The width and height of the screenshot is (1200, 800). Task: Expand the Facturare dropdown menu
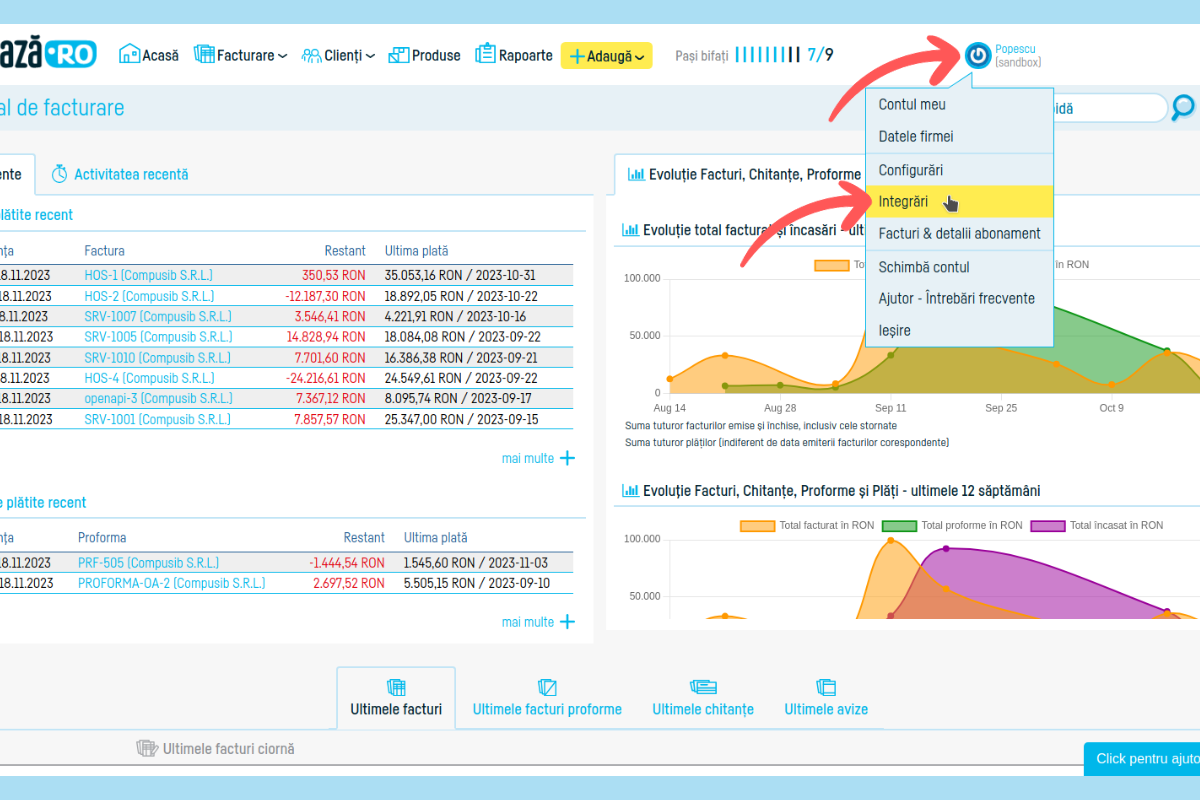click(240, 56)
